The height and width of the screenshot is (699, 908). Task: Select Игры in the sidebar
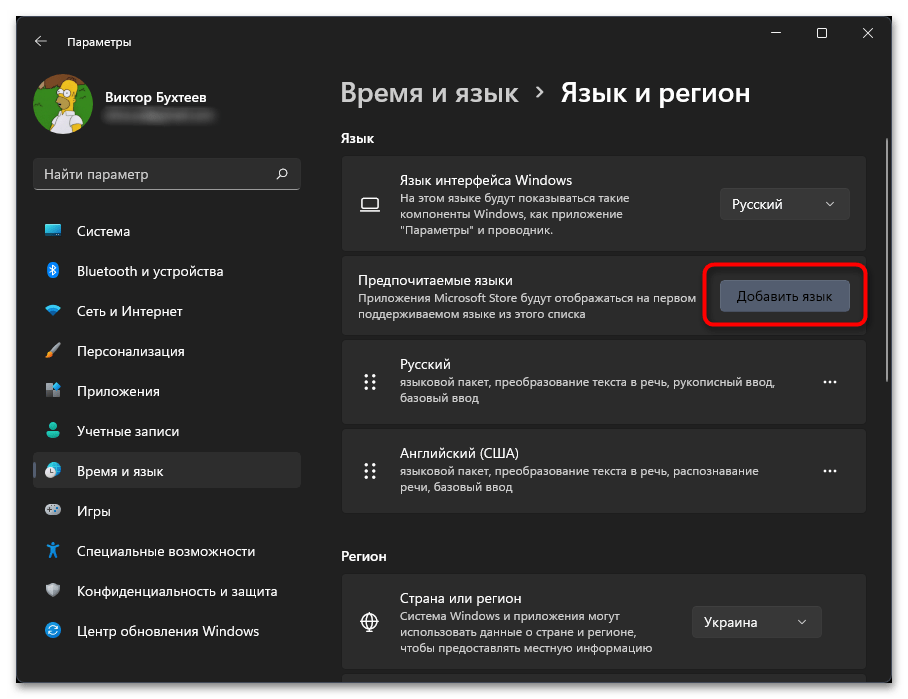[x=167, y=510]
